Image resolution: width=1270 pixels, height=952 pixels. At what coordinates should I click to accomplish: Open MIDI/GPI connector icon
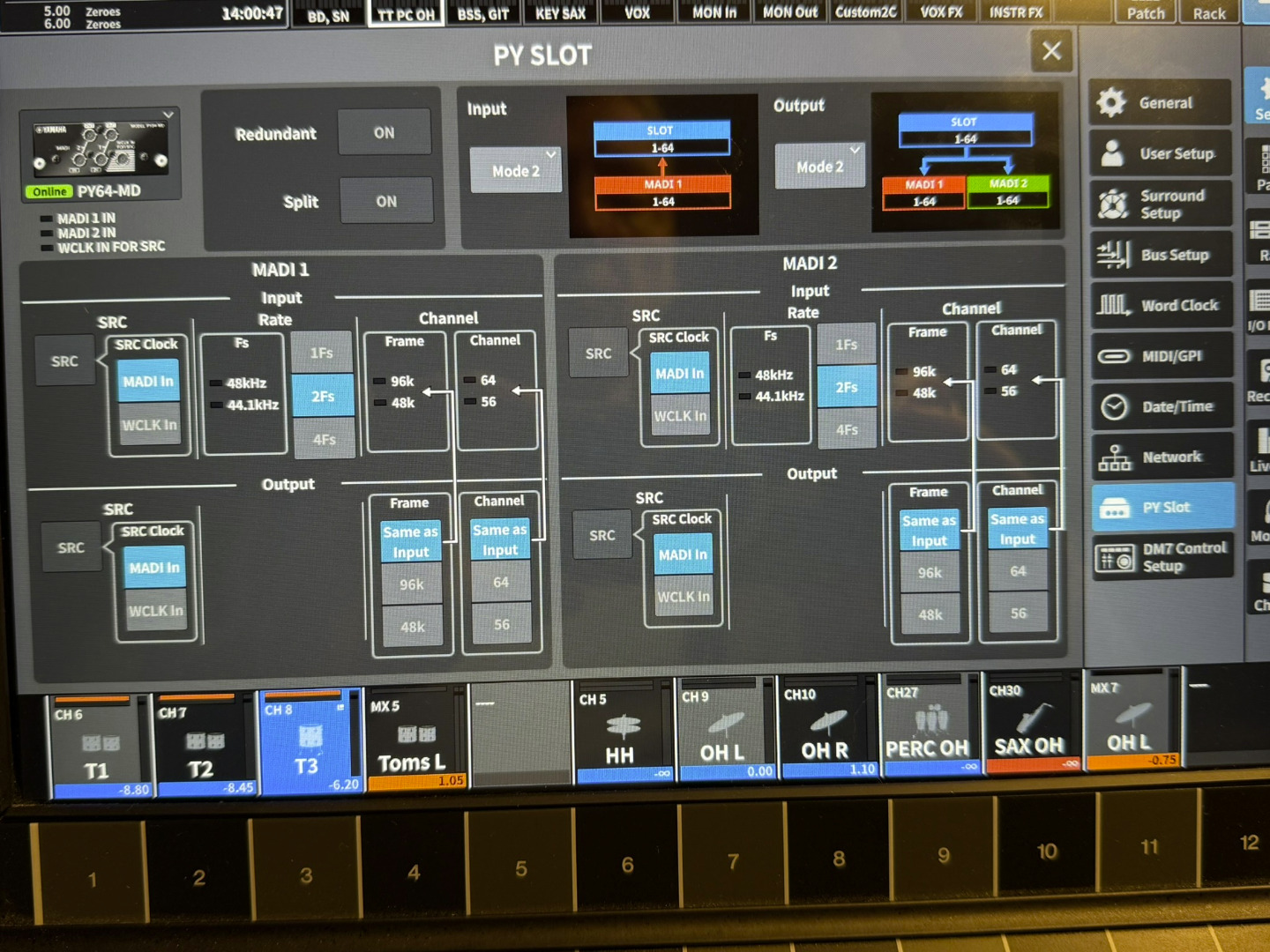(x=1114, y=356)
